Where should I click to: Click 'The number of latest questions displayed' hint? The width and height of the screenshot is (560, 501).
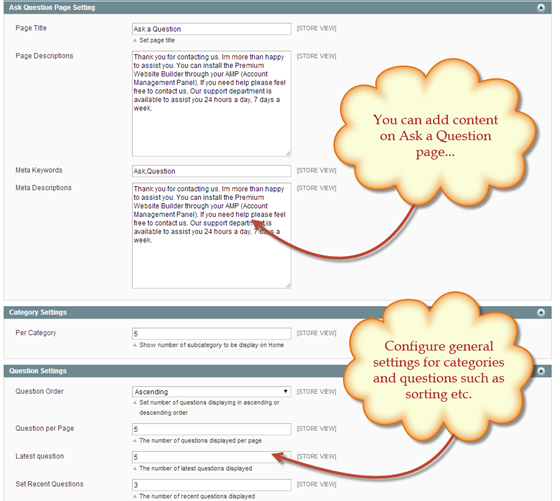pyautogui.click(x=196, y=469)
